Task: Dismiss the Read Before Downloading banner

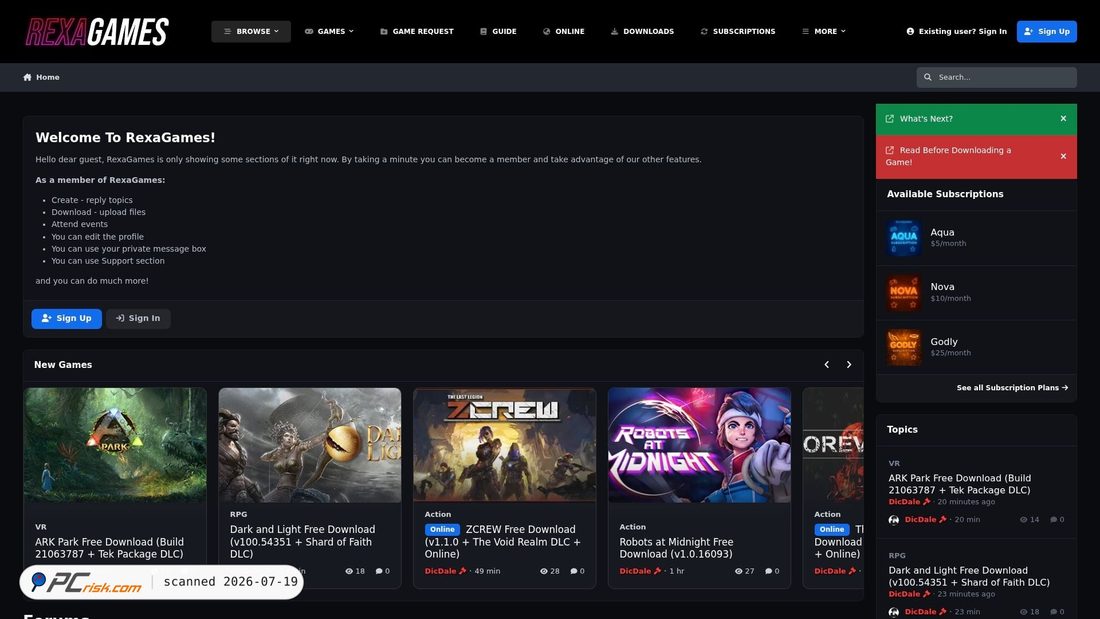Action: [1064, 156]
